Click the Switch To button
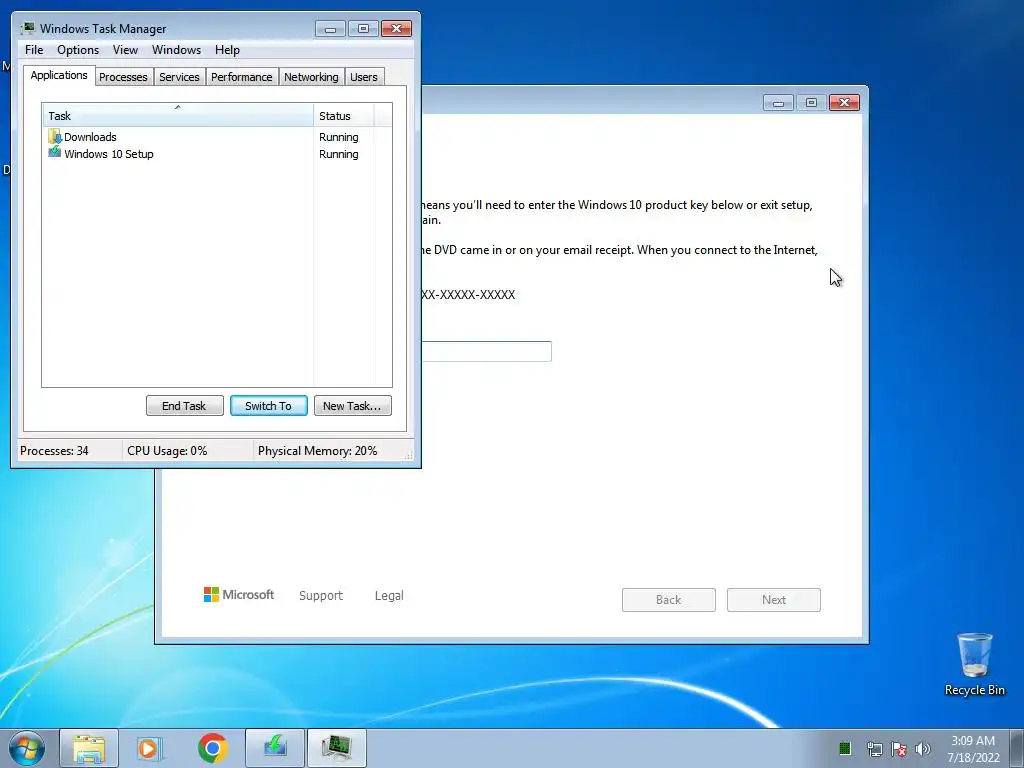 click(268, 406)
